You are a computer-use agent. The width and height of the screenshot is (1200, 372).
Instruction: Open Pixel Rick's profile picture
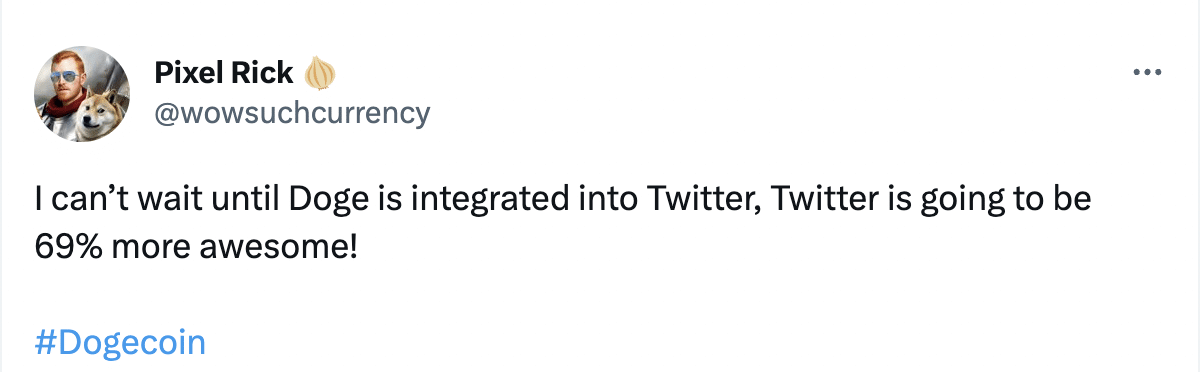(82, 93)
